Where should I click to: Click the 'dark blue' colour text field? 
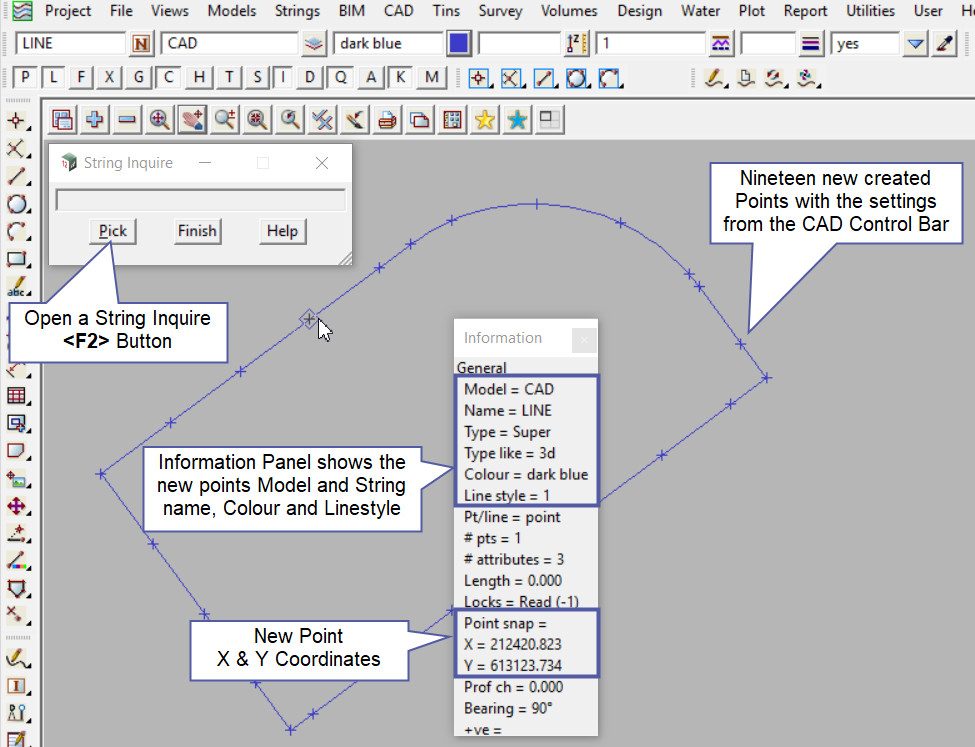[388, 44]
